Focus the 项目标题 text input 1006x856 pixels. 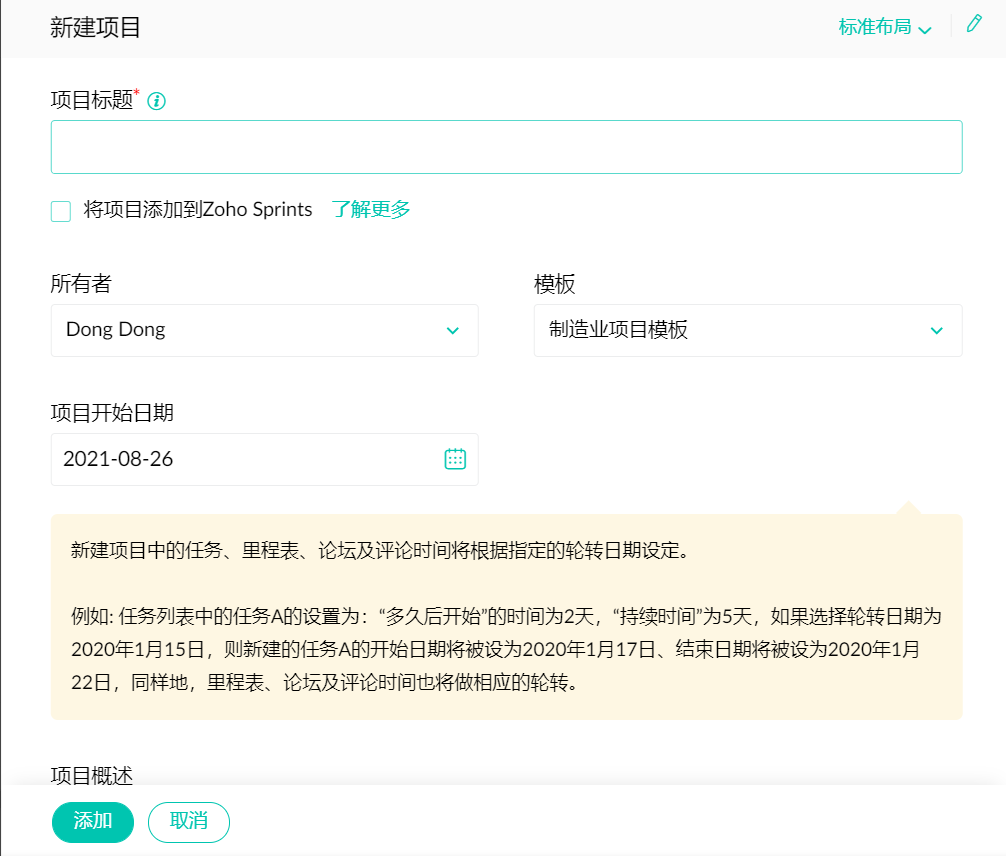[x=506, y=148]
